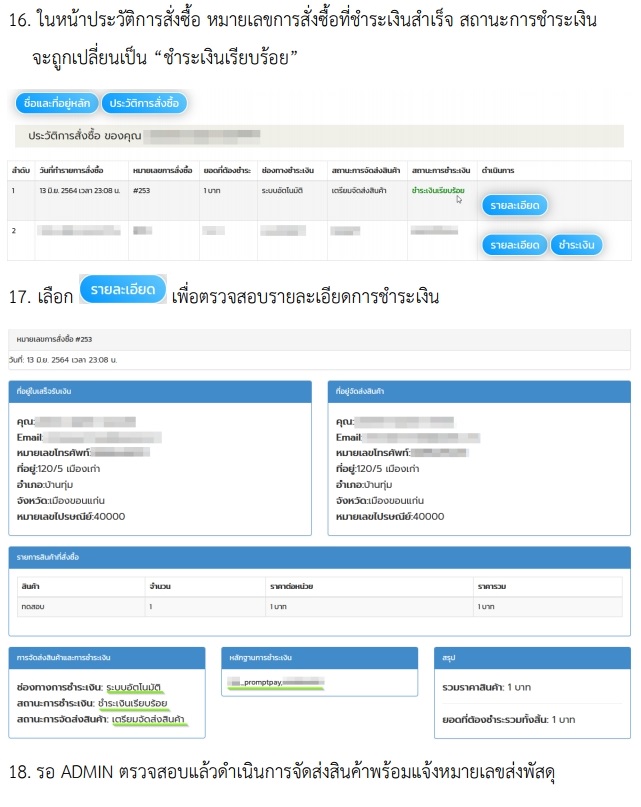Click the green ชำระเงินเรียบร้อย status in table

point(437,190)
